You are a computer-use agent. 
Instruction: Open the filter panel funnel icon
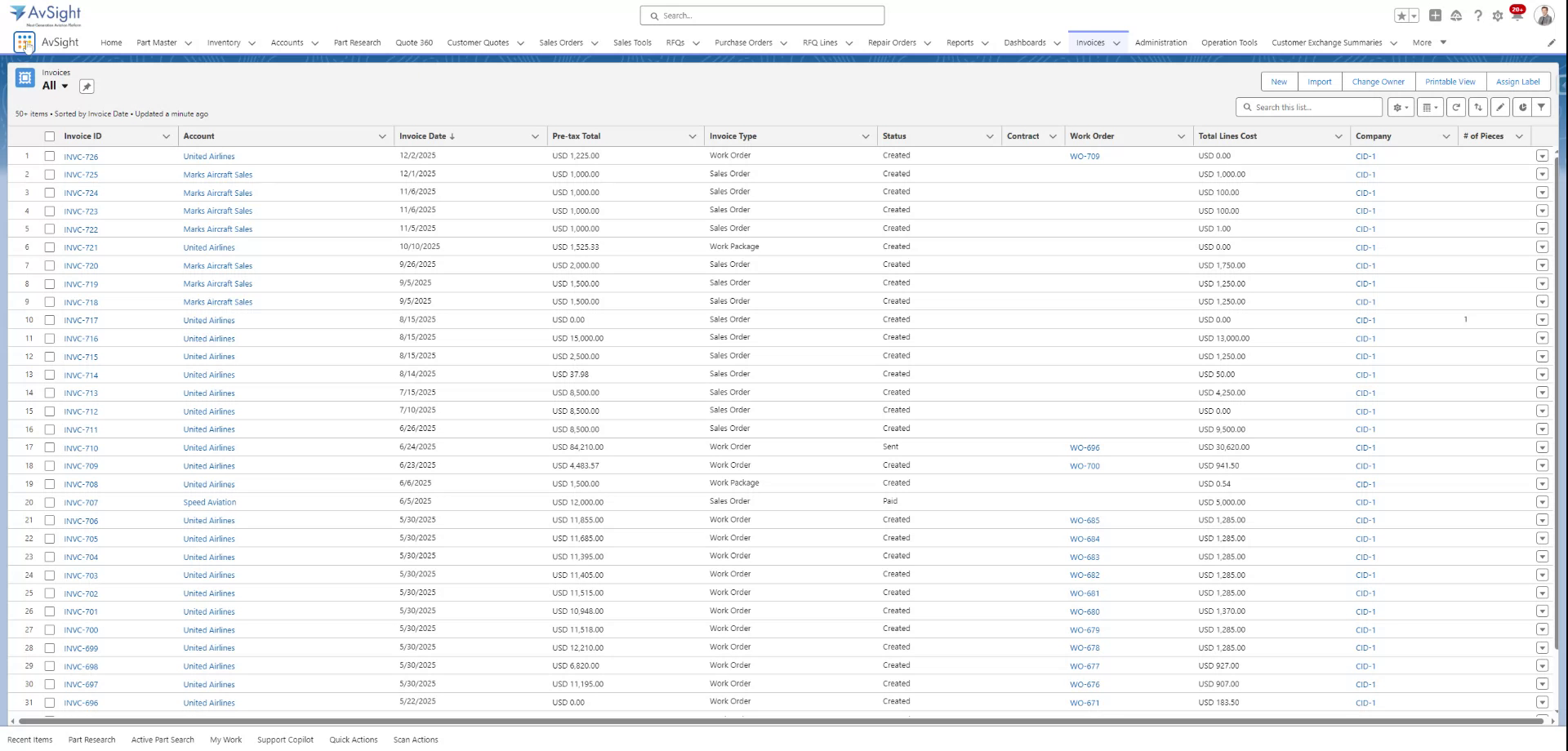pos(1541,107)
